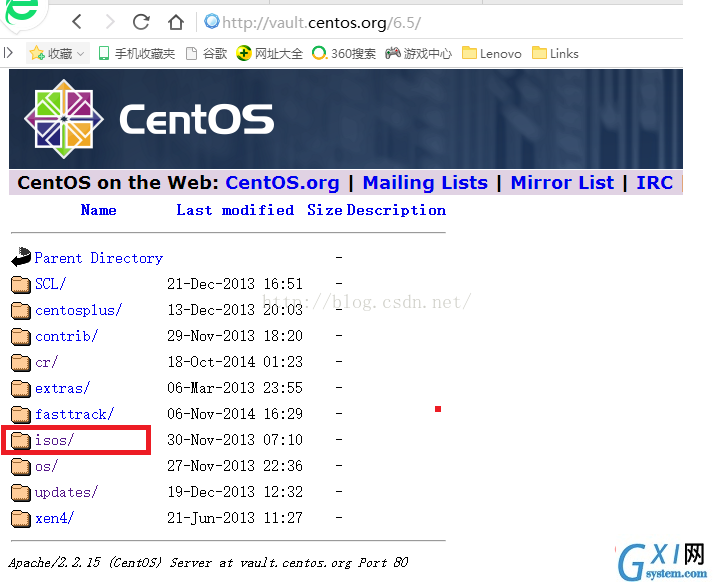Open the centosplus/ directory link
Image resolution: width=714 pixels, height=582 pixels.
pyautogui.click(x=78, y=310)
